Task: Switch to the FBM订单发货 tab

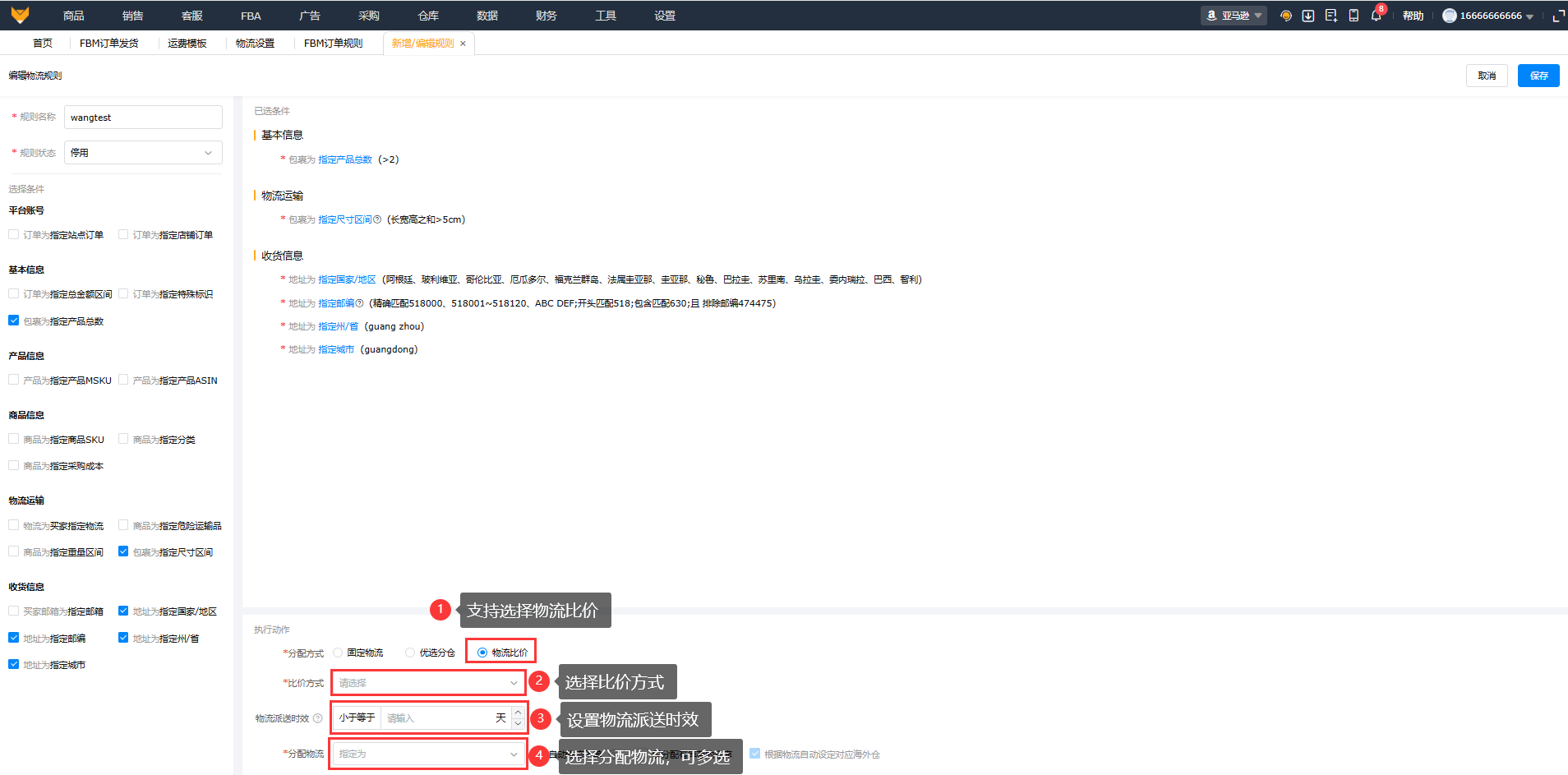Action: point(109,44)
